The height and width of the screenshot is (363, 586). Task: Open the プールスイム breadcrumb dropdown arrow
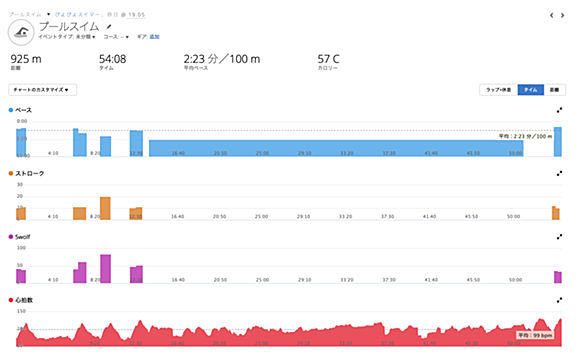click(49, 15)
